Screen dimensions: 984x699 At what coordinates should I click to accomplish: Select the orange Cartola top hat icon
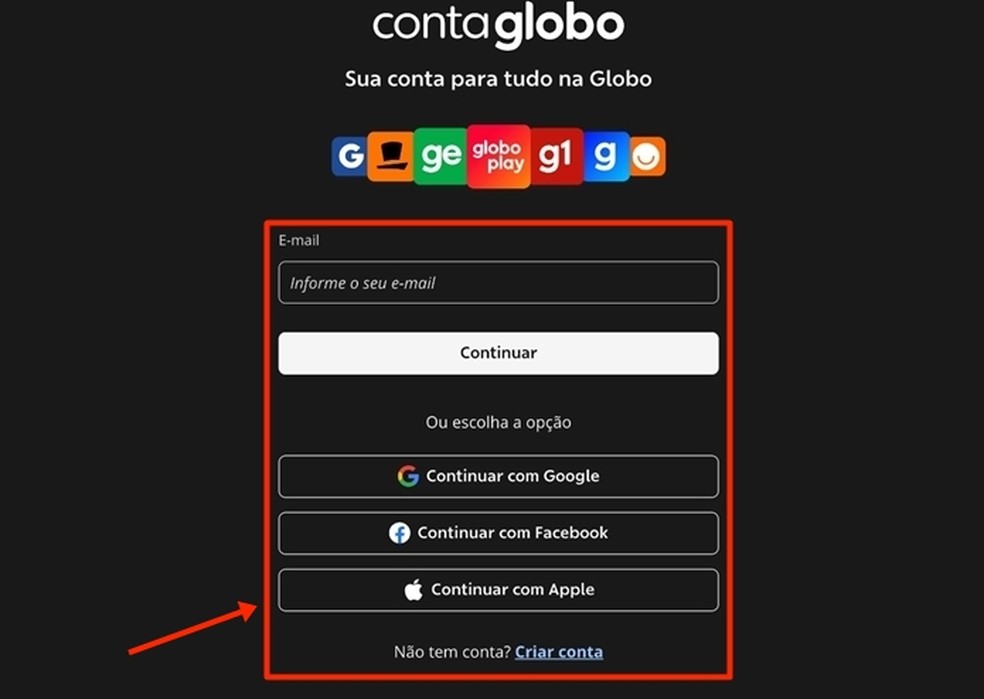tap(391, 156)
